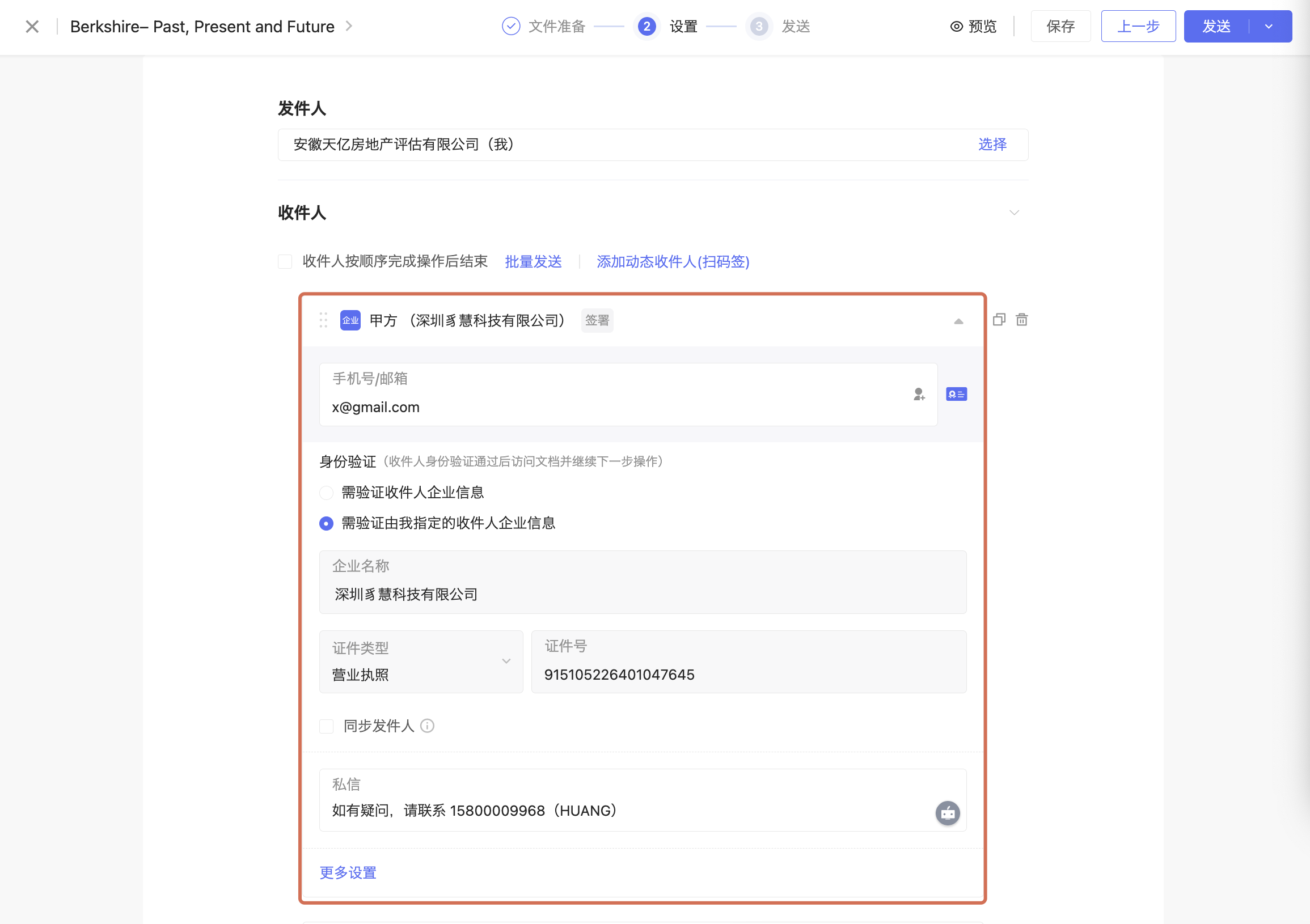Open the blue address book card icon

956,394
